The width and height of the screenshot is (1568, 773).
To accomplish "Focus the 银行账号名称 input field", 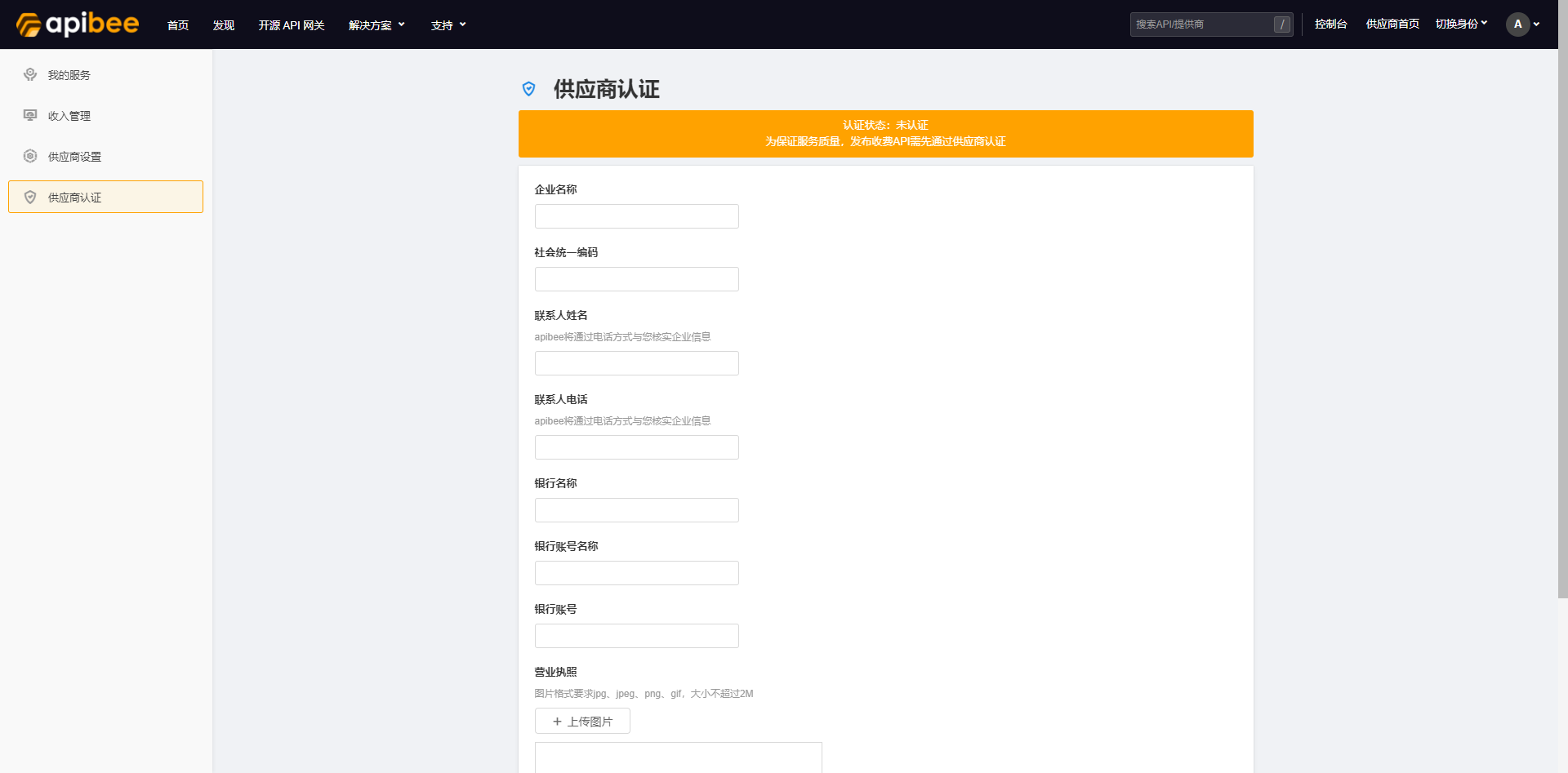I will click(637, 573).
